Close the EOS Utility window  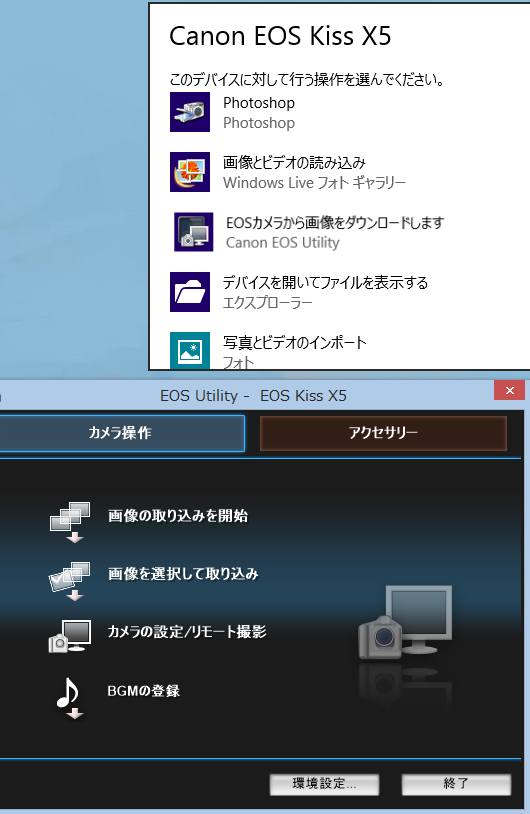(509, 390)
